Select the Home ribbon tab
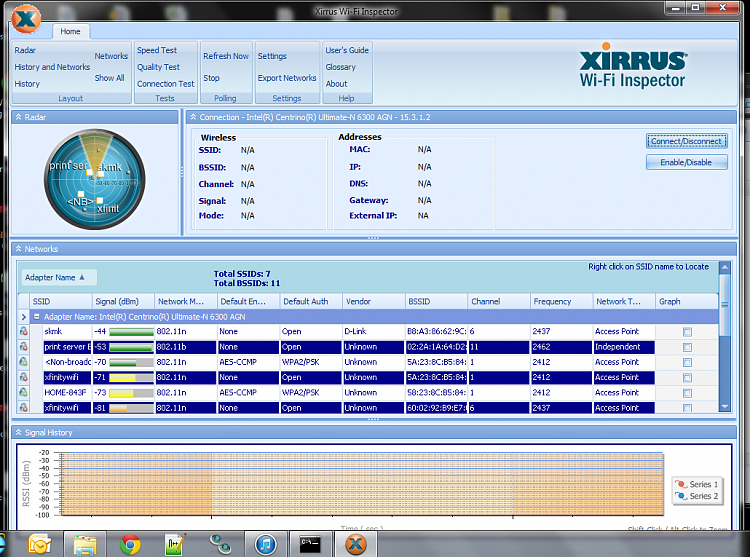Image resolution: width=750 pixels, height=557 pixels. [x=70, y=32]
